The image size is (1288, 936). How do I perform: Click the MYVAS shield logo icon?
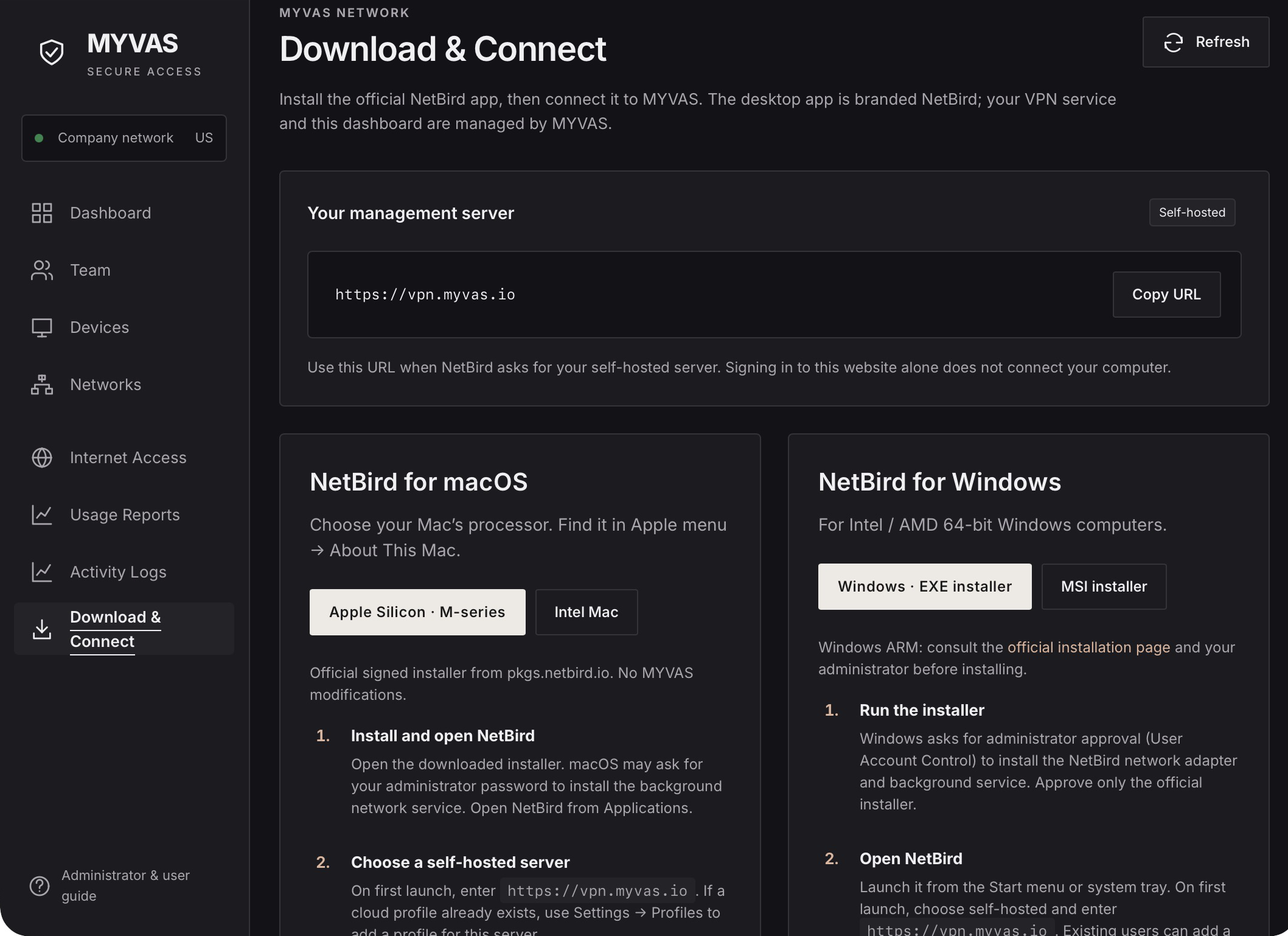tap(52, 52)
